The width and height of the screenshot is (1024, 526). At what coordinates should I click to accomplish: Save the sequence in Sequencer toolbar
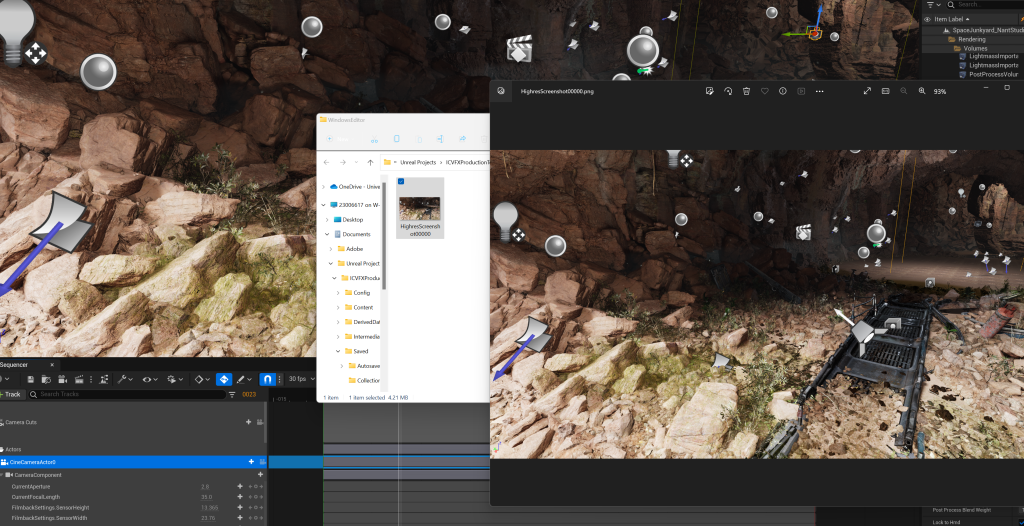(x=31, y=380)
